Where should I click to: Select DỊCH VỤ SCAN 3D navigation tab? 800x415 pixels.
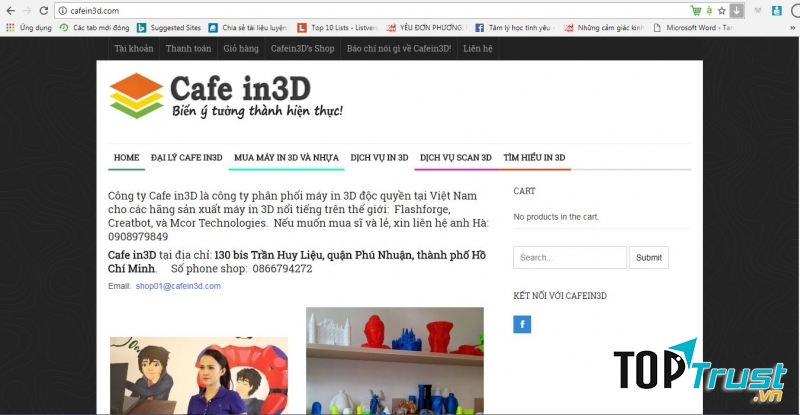click(456, 158)
